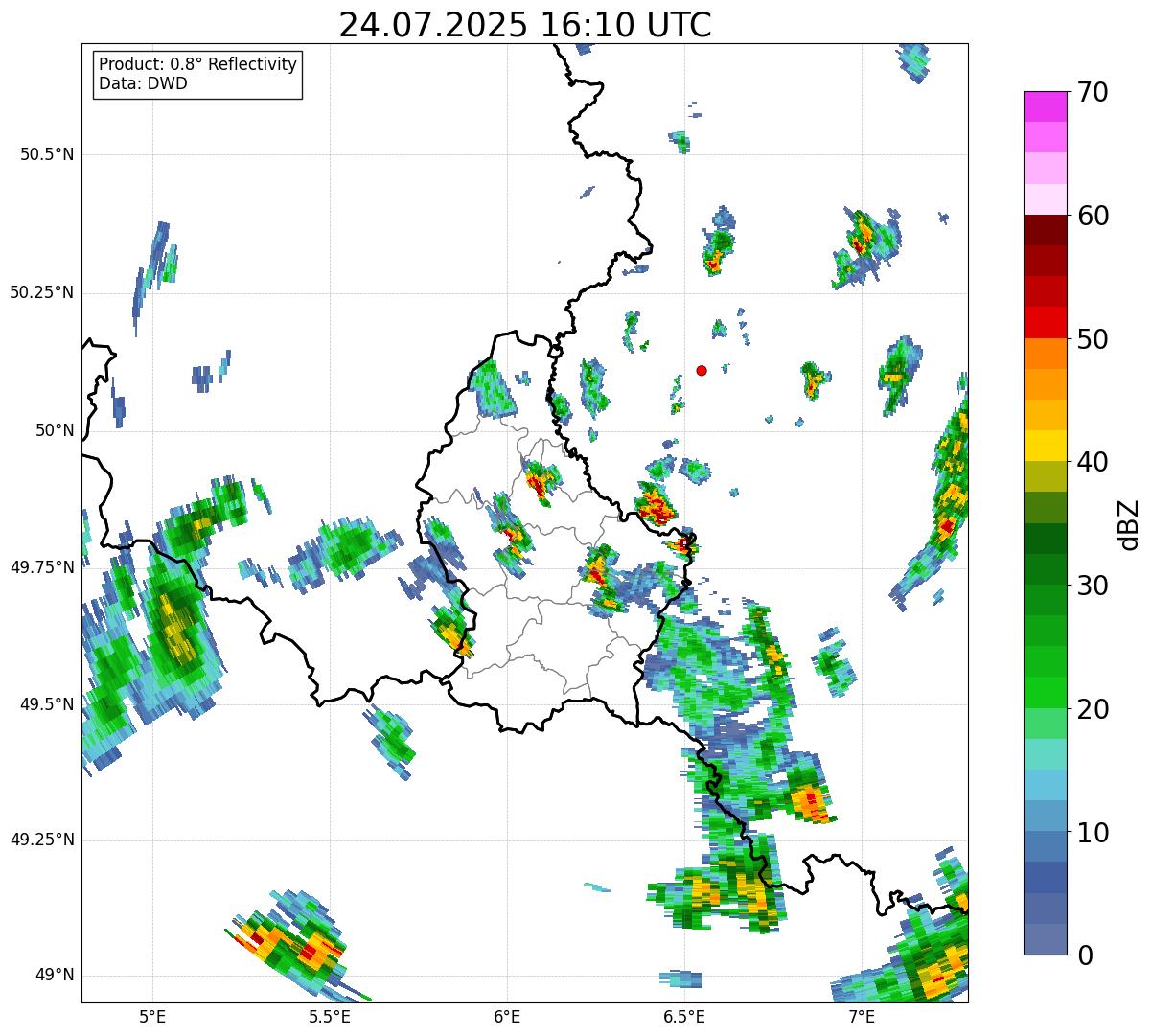Click the longitude label "5°E"
This screenshot has height=1036, width=1152.
(x=152, y=1016)
